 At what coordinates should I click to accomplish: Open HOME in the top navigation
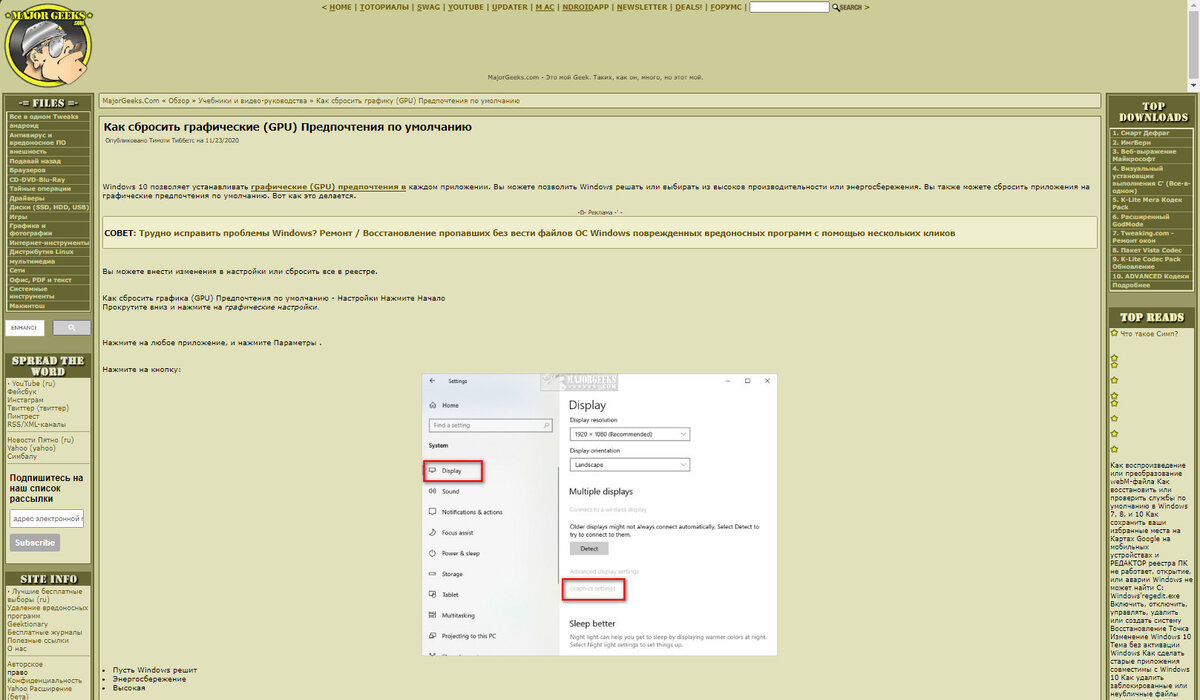pyautogui.click(x=340, y=7)
